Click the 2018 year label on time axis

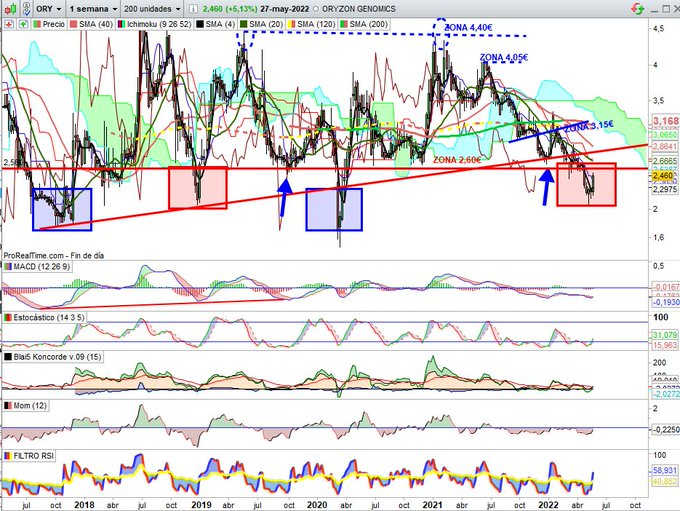tap(84, 505)
